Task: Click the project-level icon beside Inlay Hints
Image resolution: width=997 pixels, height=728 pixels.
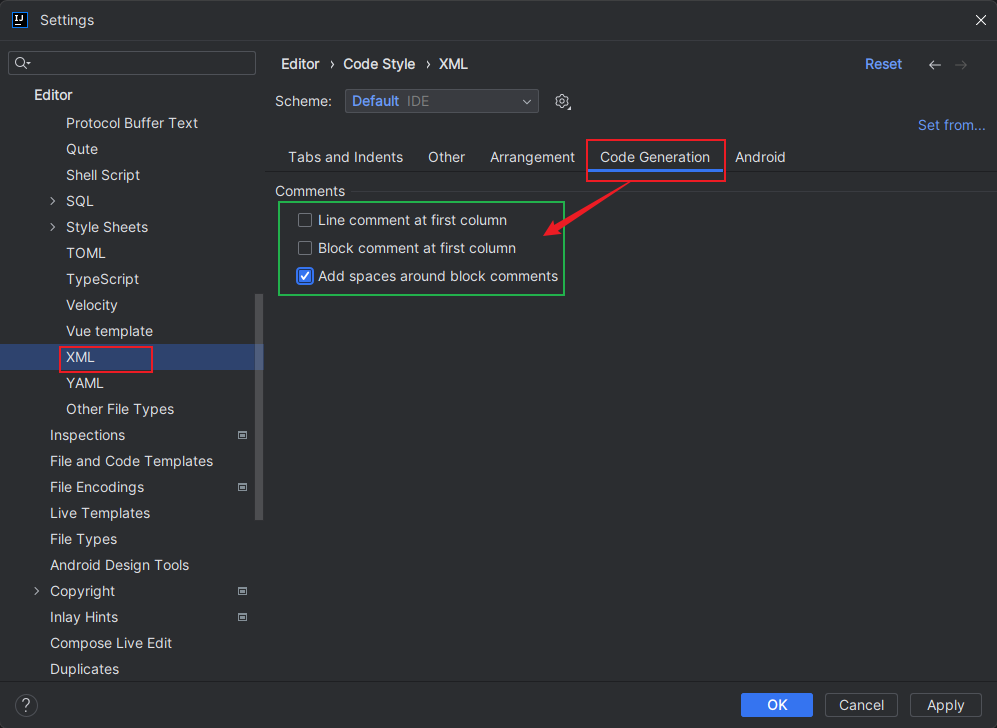Action: click(242, 617)
